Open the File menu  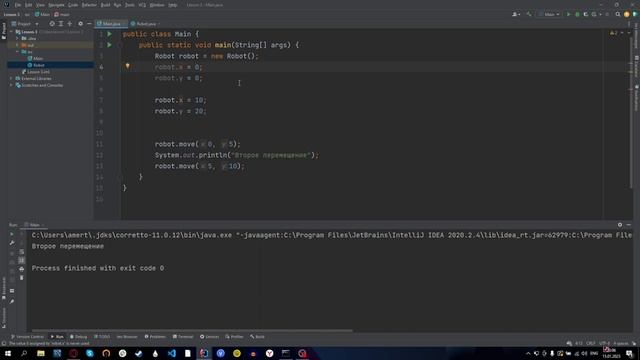coord(18,5)
